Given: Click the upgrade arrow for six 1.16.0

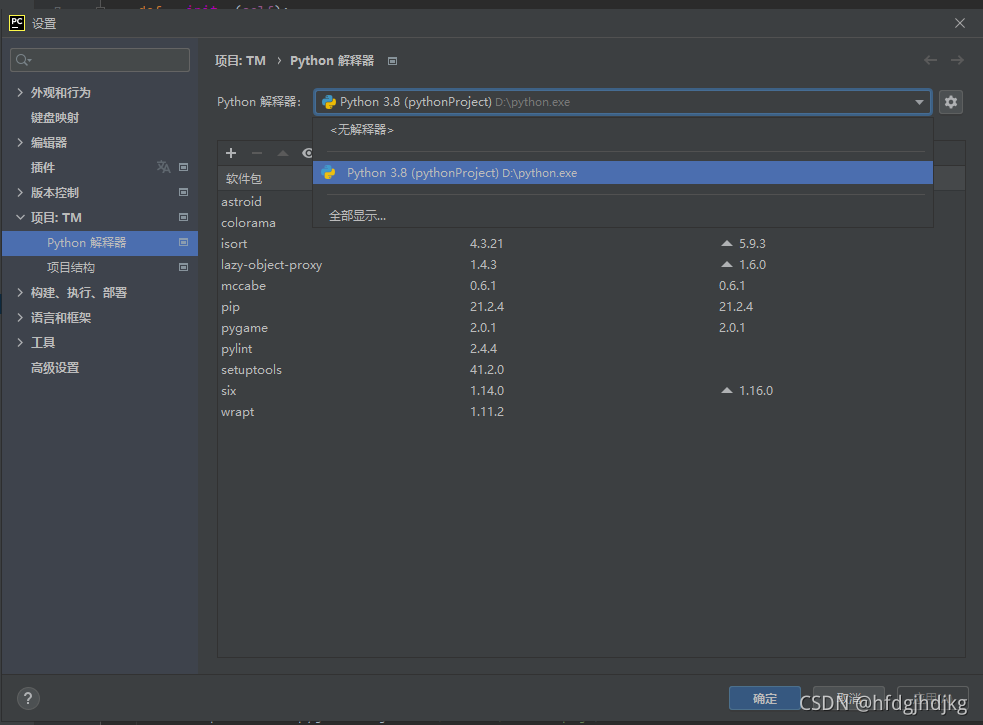Looking at the screenshot, I should click(x=727, y=390).
